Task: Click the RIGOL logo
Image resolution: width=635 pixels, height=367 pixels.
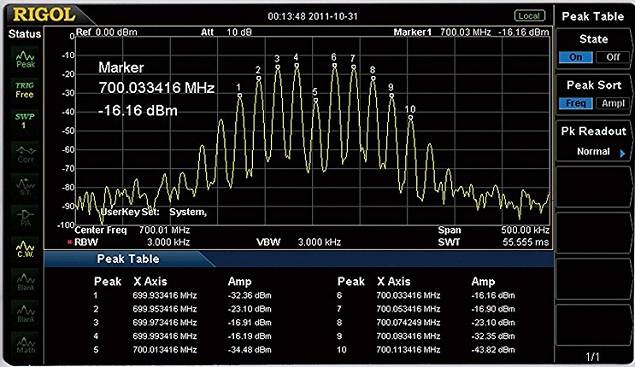Action: (44, 15)
